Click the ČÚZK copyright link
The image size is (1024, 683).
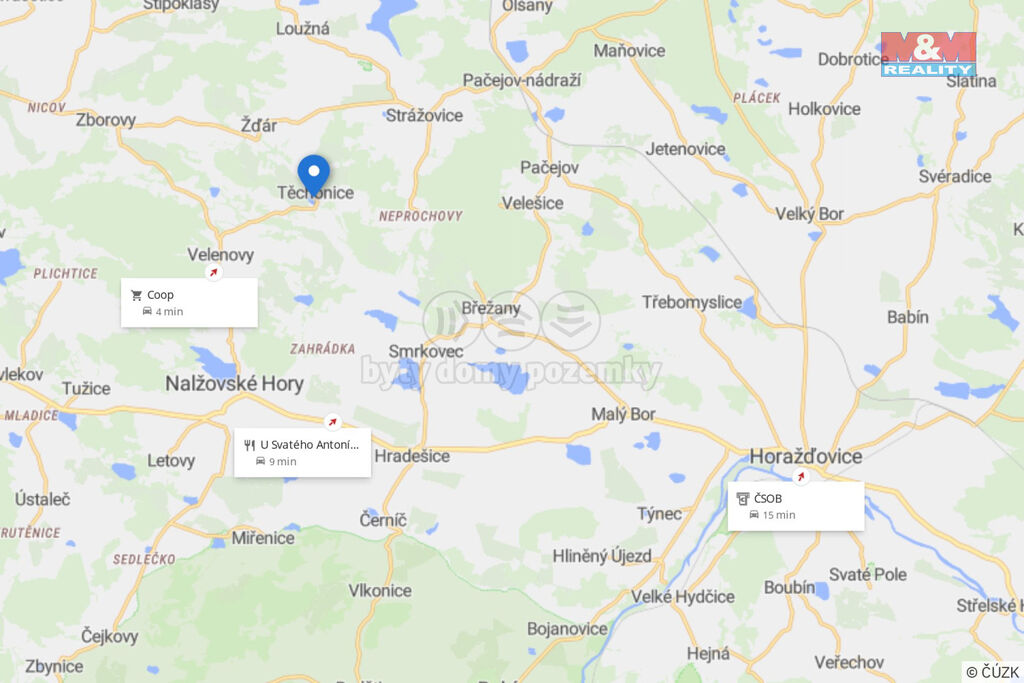(992, 672)
